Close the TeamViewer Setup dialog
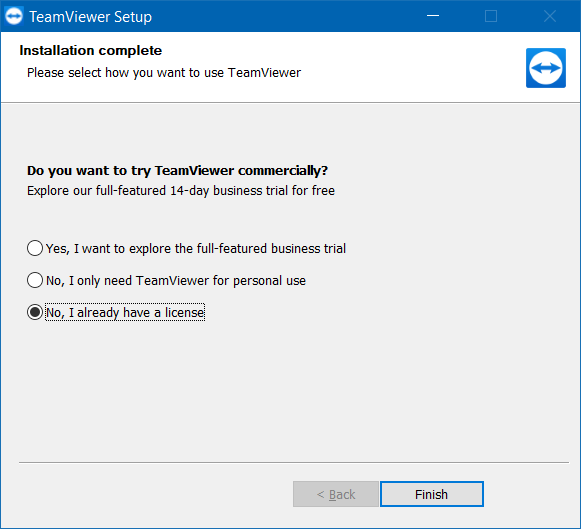 550,16
